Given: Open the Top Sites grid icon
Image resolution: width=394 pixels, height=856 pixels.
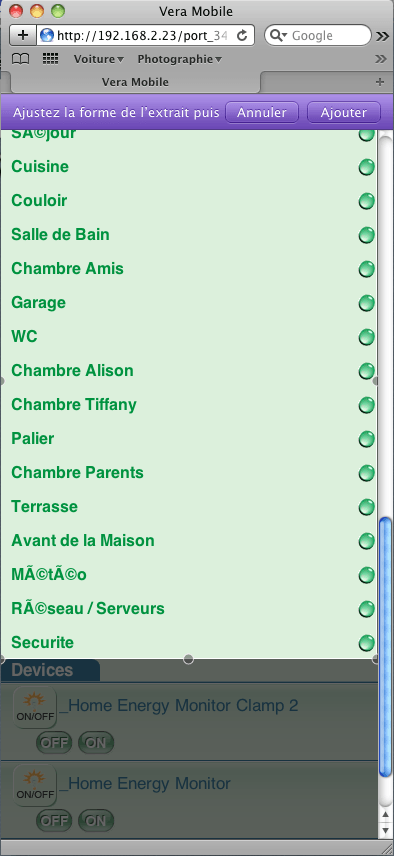Looking at the screenshot, I should point(50,59).
